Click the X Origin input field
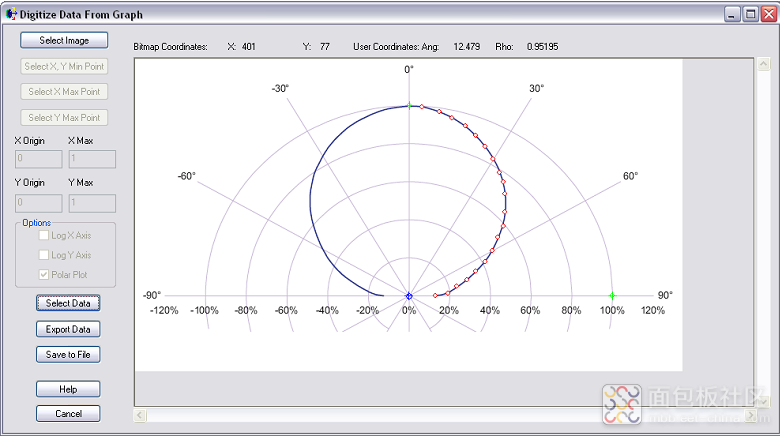The image size is (780, 436). pos(39,159)
